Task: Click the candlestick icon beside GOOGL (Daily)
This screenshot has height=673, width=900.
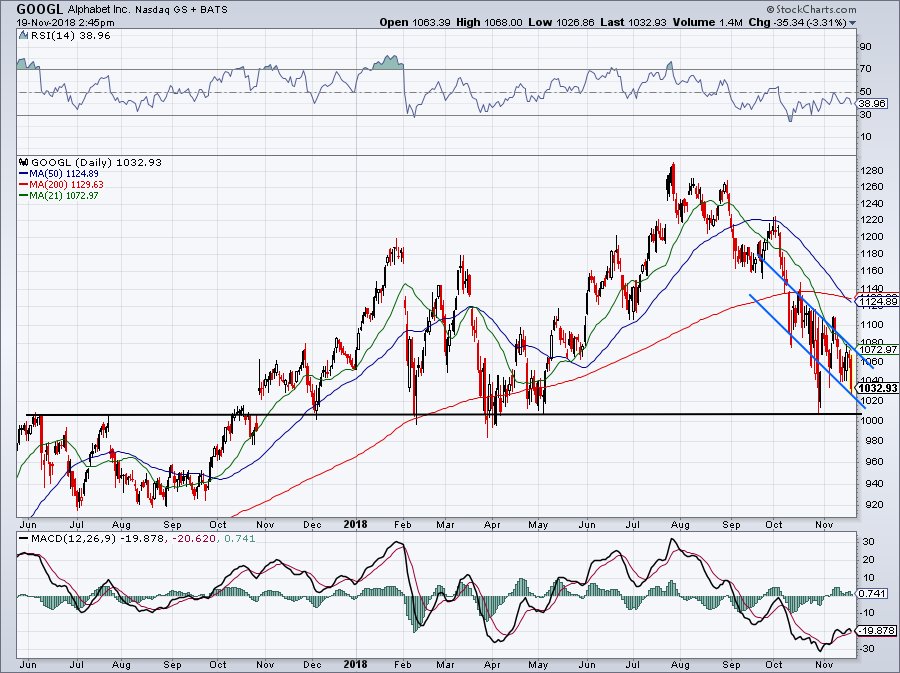Action: tap(24, 162)
